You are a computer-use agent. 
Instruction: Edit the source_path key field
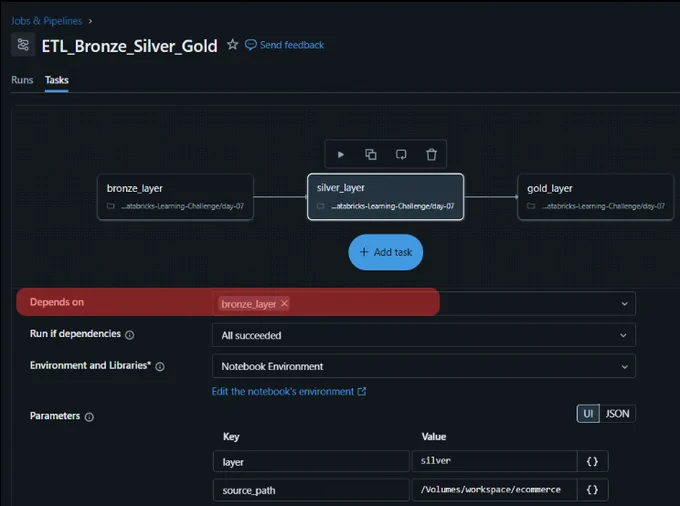[x=311, y=490]
